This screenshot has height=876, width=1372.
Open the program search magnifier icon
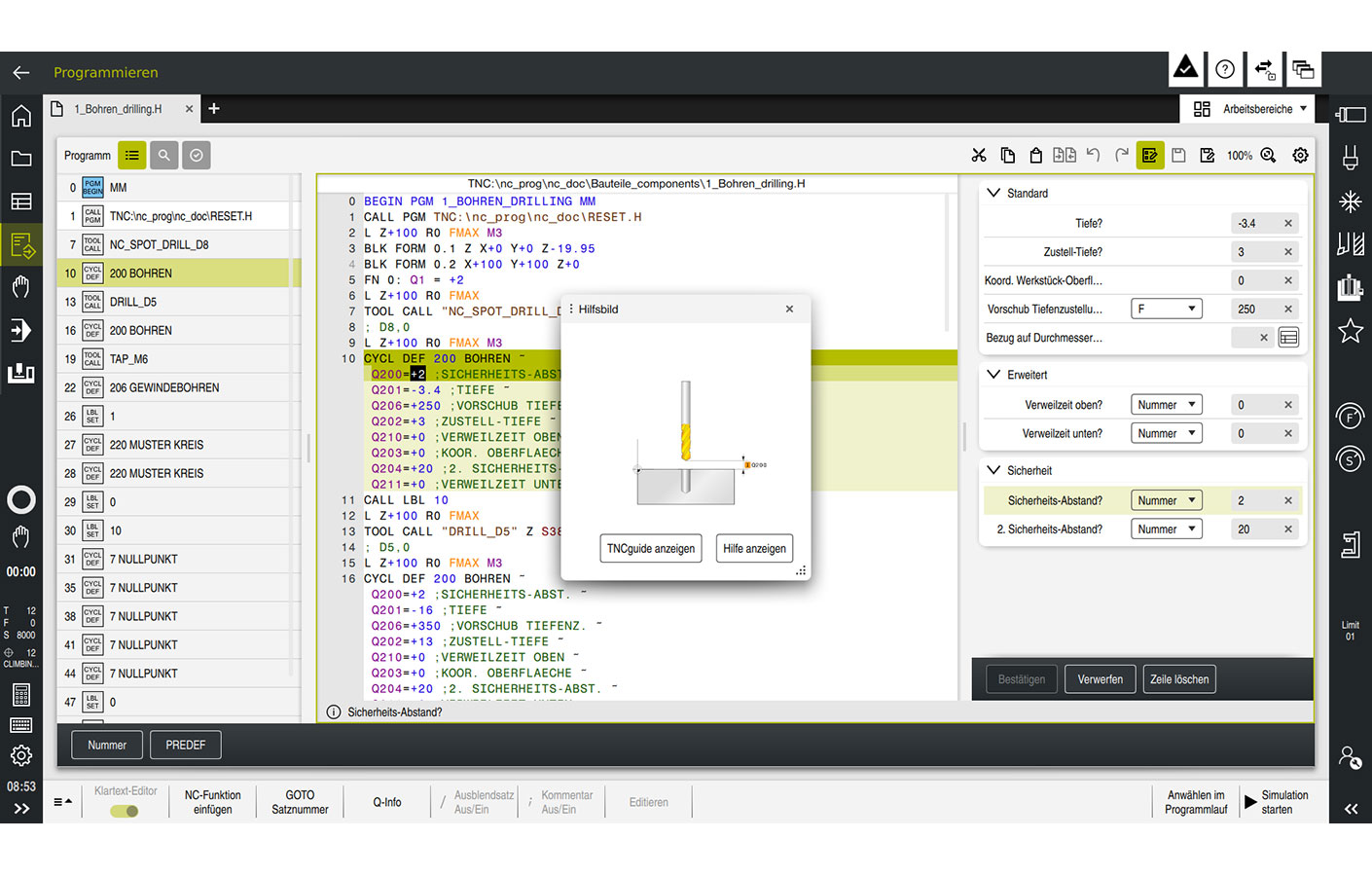pos(164,156)
